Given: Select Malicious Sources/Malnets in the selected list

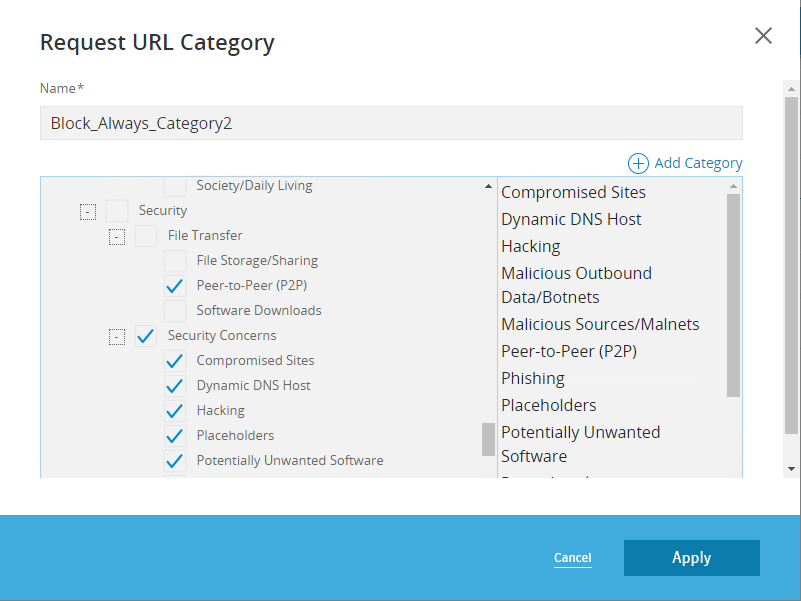Looking at the screenshot, I should [x=600, y=324].
